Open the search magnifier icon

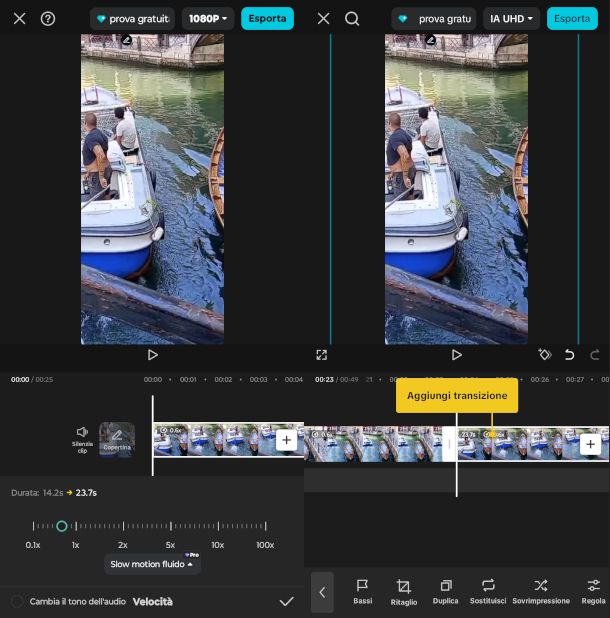tap(352, 19)
